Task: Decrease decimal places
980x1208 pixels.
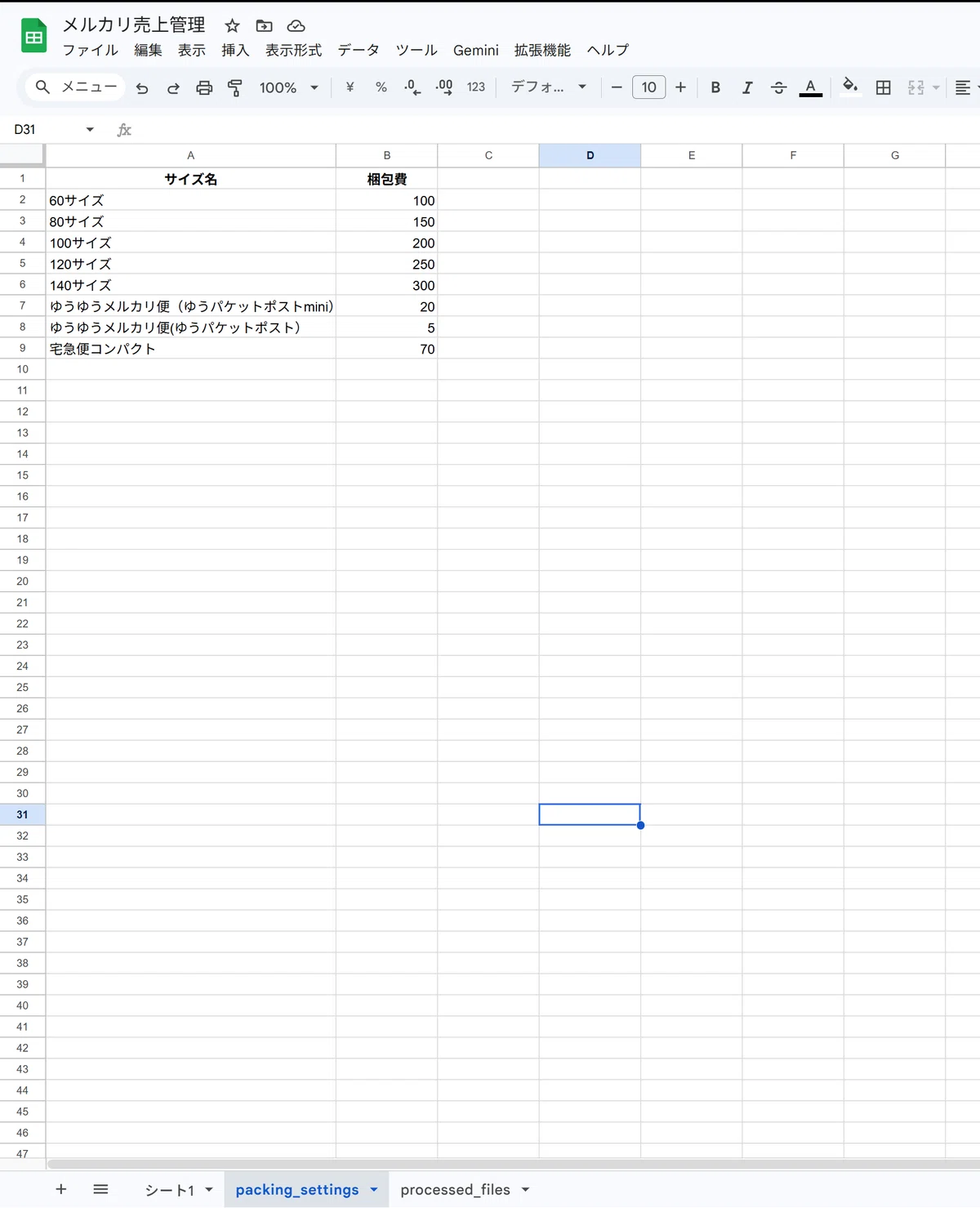Action: 412,87
